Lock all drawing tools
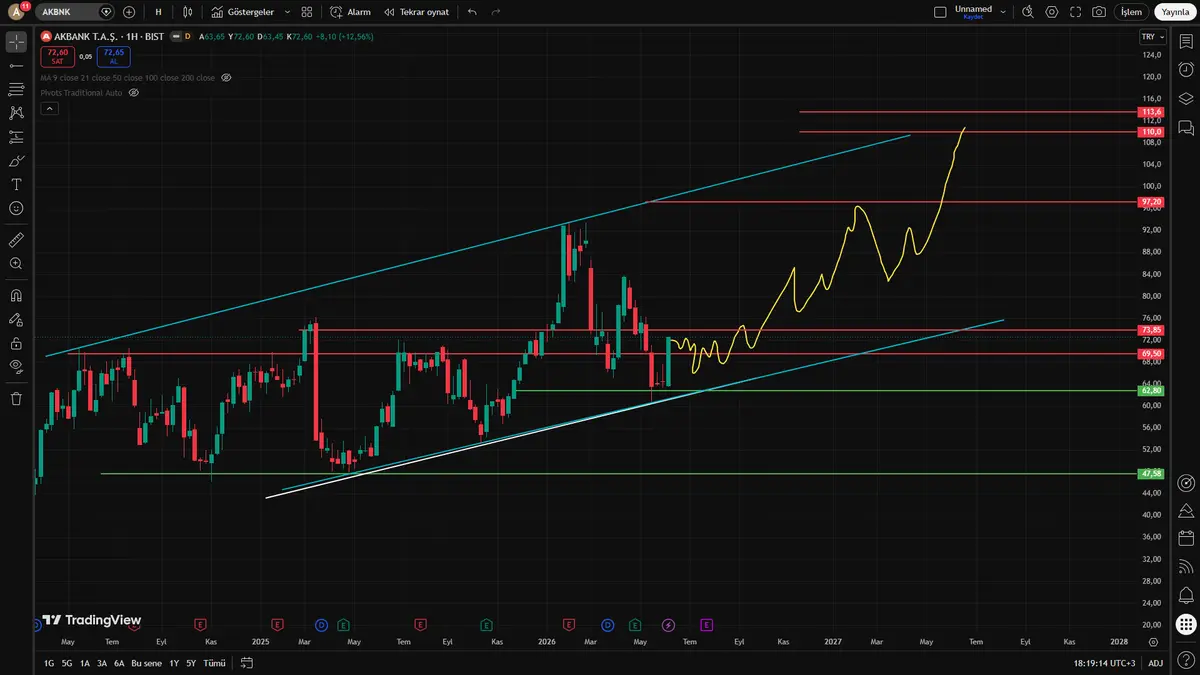Image resolution: width=1200 pixels, height=675 pixels. tap(15, 343)
